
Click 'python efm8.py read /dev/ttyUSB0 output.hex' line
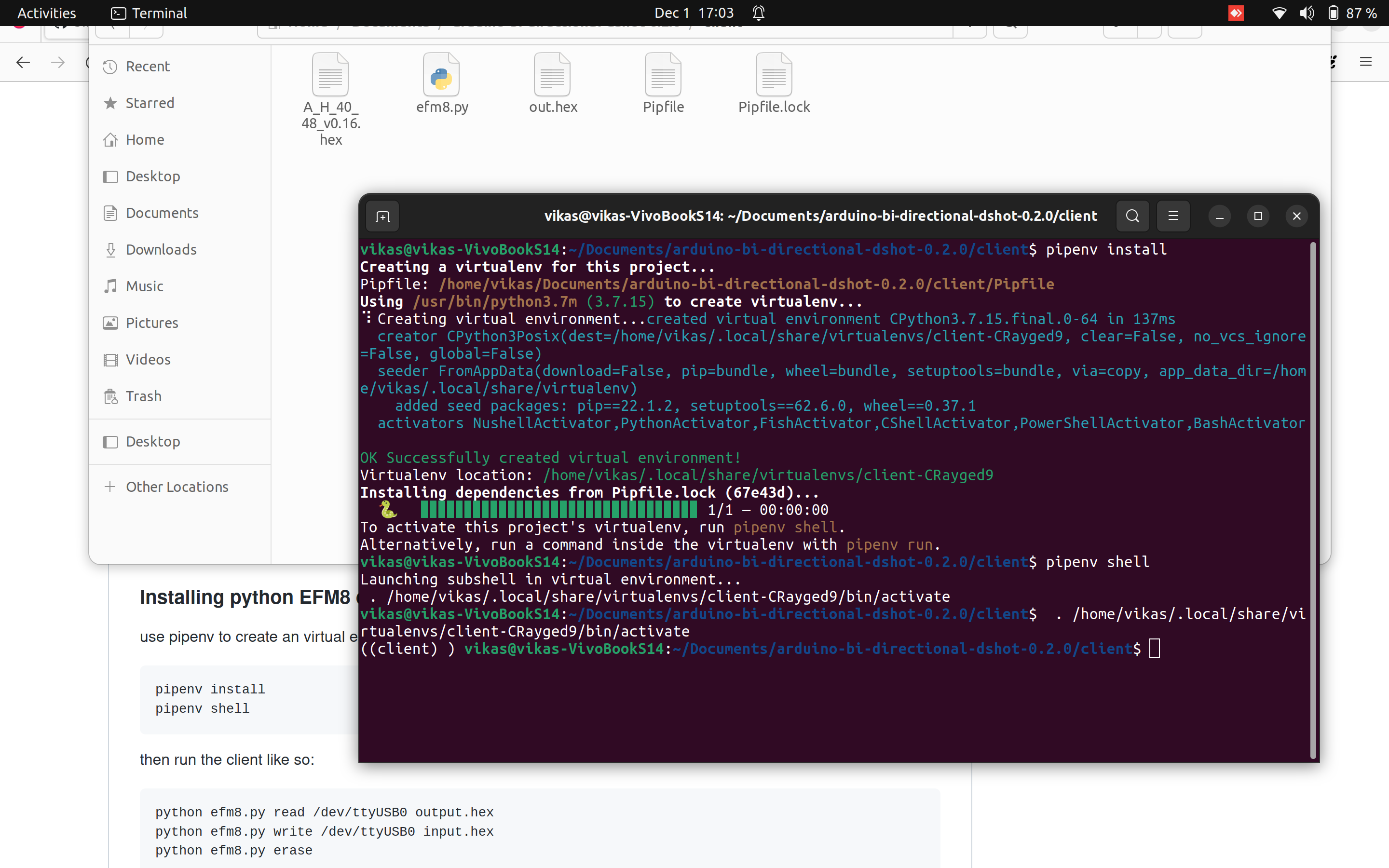pos(324,813)
